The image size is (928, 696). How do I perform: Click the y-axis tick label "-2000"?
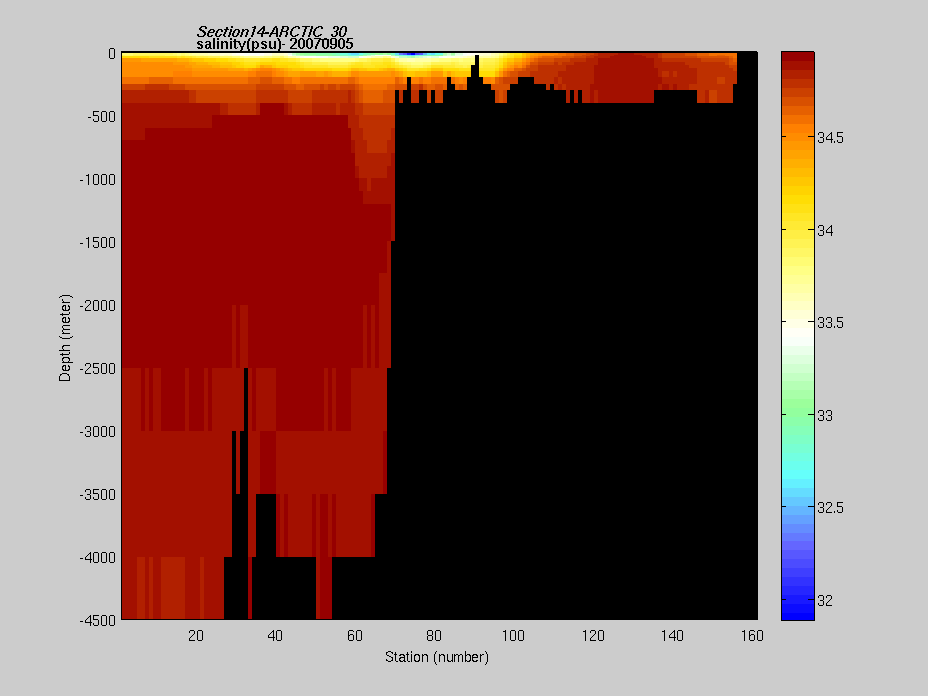pyautogui.click(x=98, y=306)
